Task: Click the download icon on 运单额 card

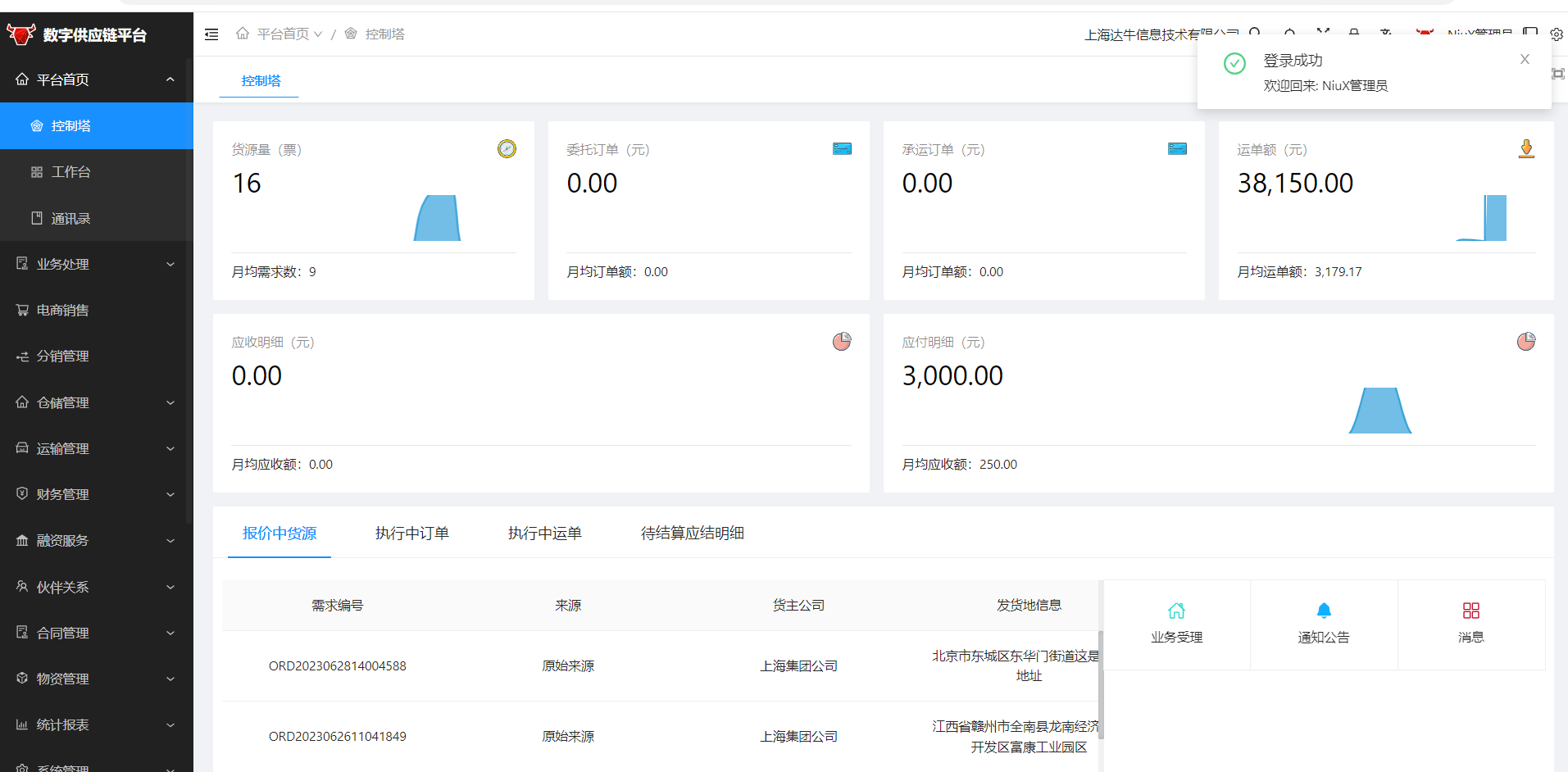Action: tap(1526, 148)
